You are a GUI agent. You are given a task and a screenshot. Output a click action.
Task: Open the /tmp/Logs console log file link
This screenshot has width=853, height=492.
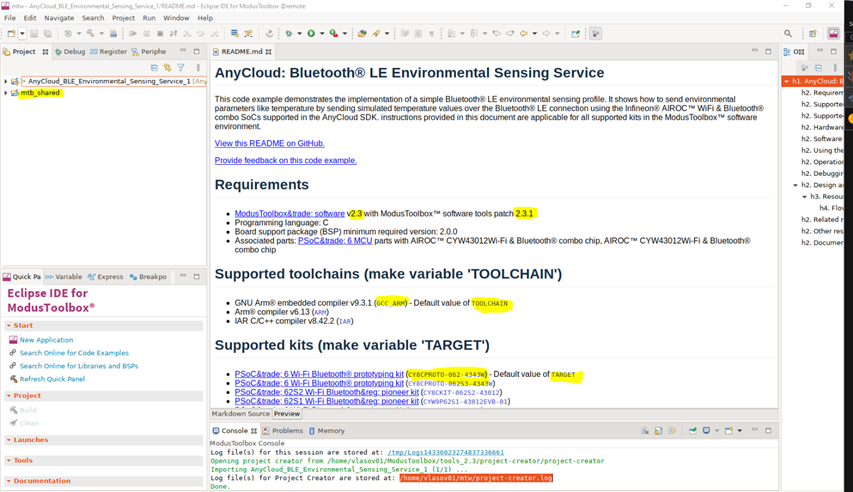pyautogui.click(x=446, y=452)
